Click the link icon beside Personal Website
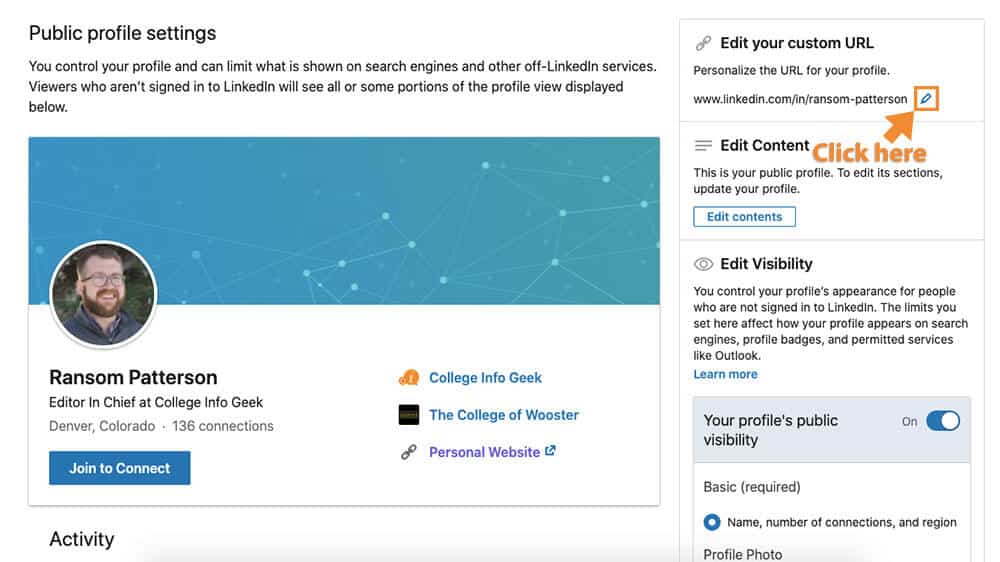The image size is (1000, 562). click(409, 452)
